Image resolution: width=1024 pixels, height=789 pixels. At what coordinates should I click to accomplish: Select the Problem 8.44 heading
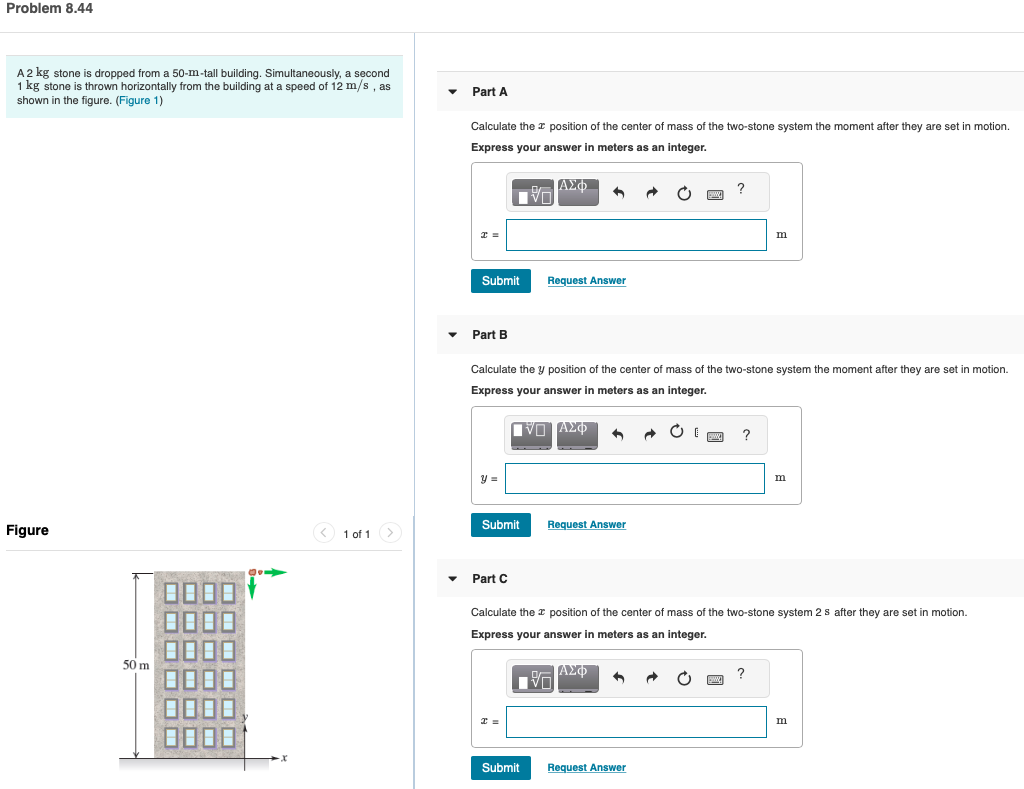pyautogui.click(x=50, y=9)
